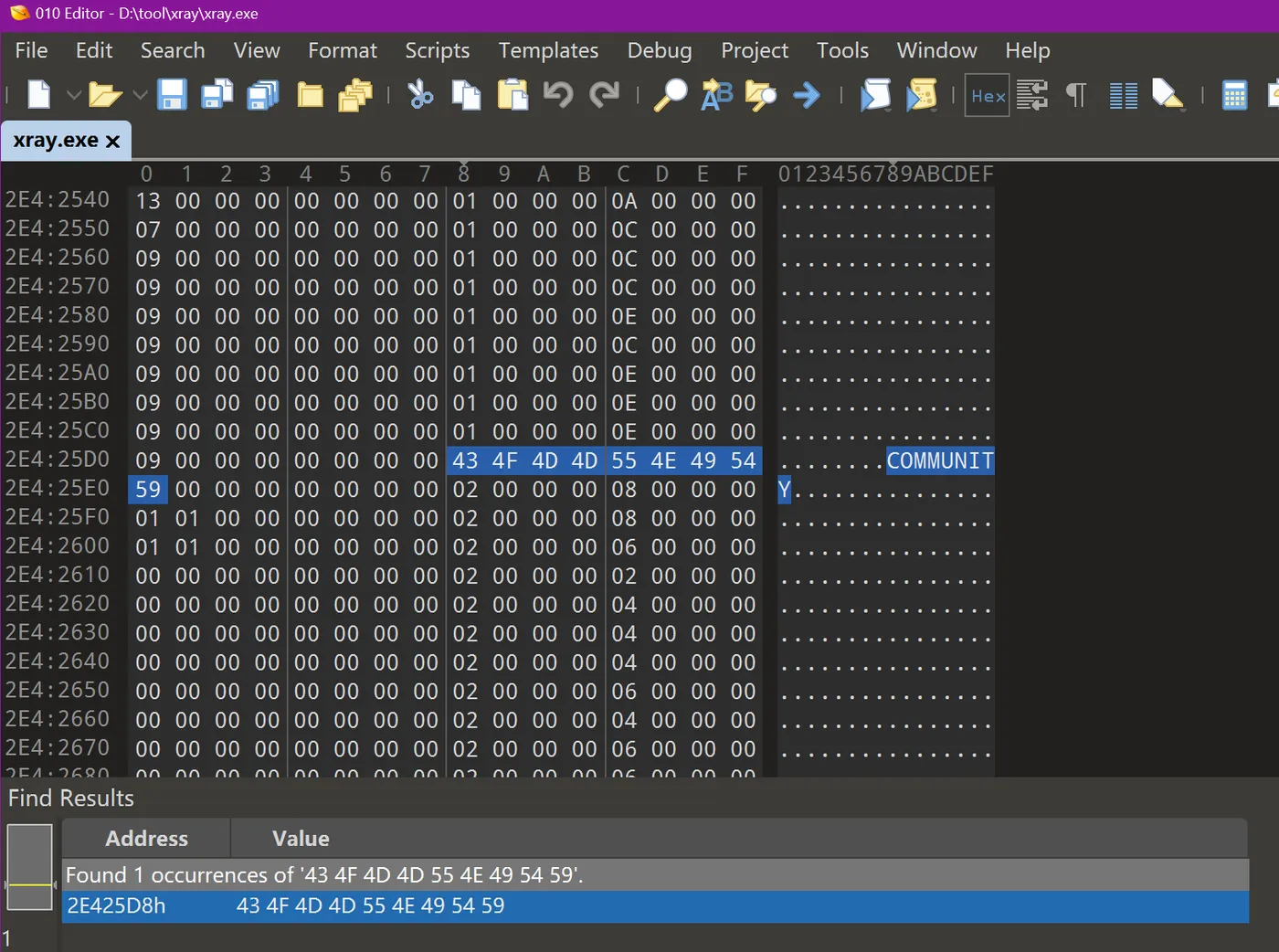Click the compare/linefeed settings icon
This screenshot has height=952, width=1279.
pos(1032,95)
